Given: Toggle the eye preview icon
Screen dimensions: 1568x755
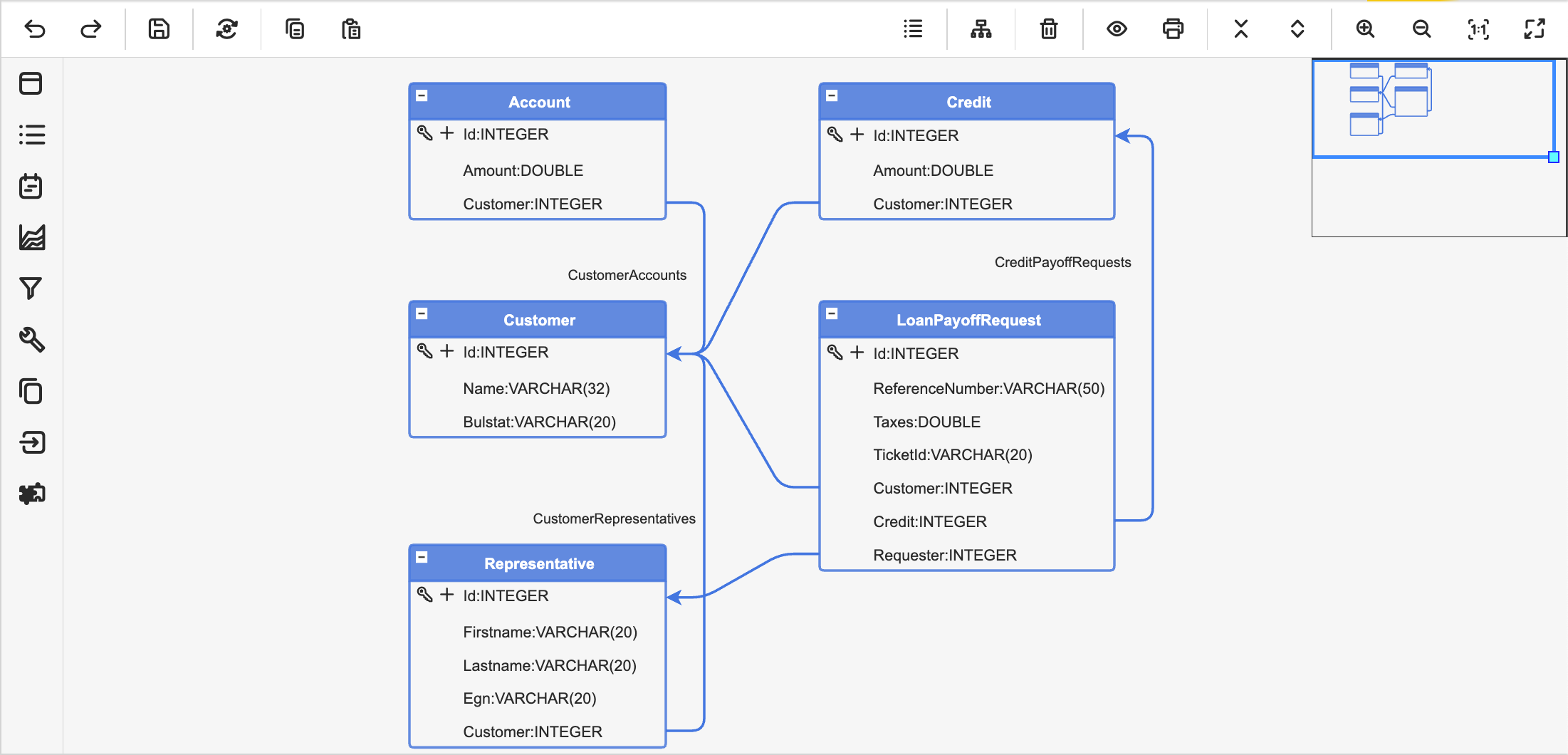Looking at the screenshot, I should pos(1117,29).
